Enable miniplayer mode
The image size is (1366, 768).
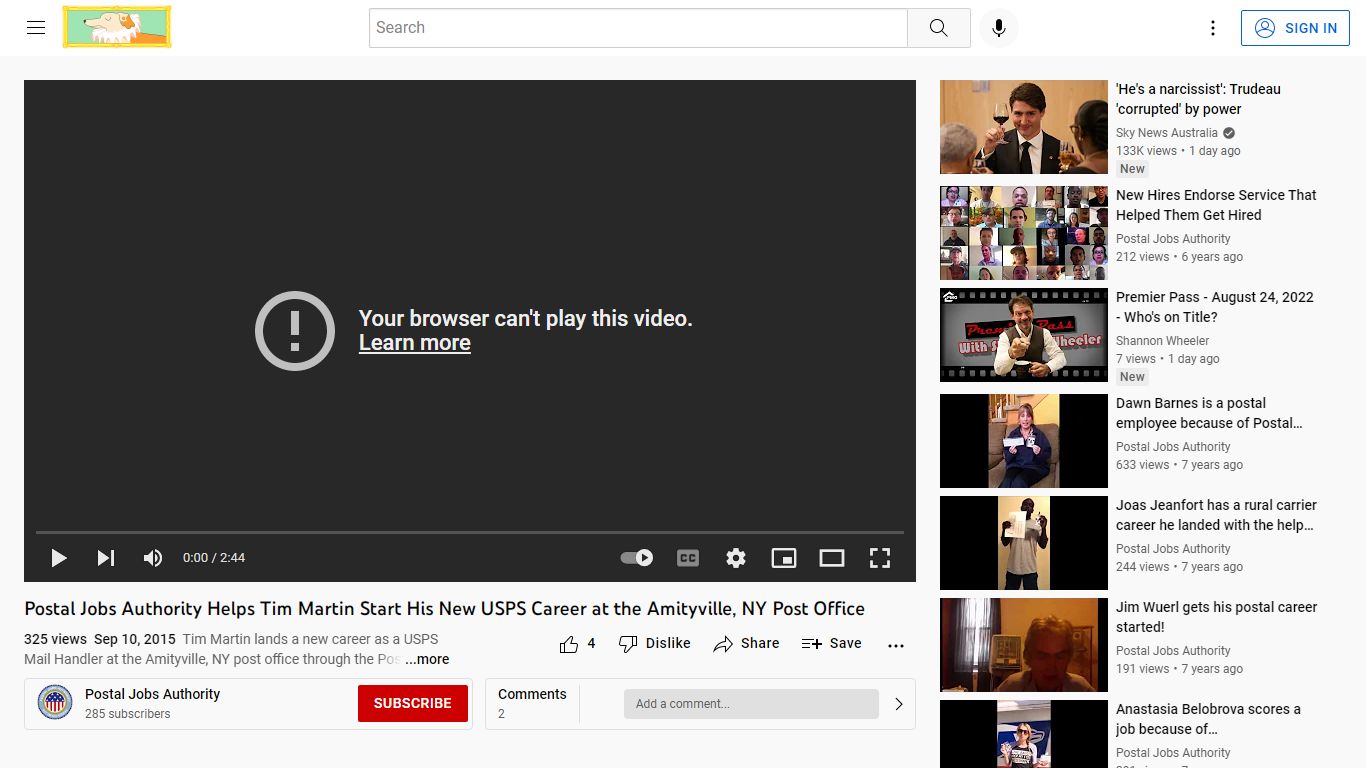pyautogui.click(x=784, y=558)
